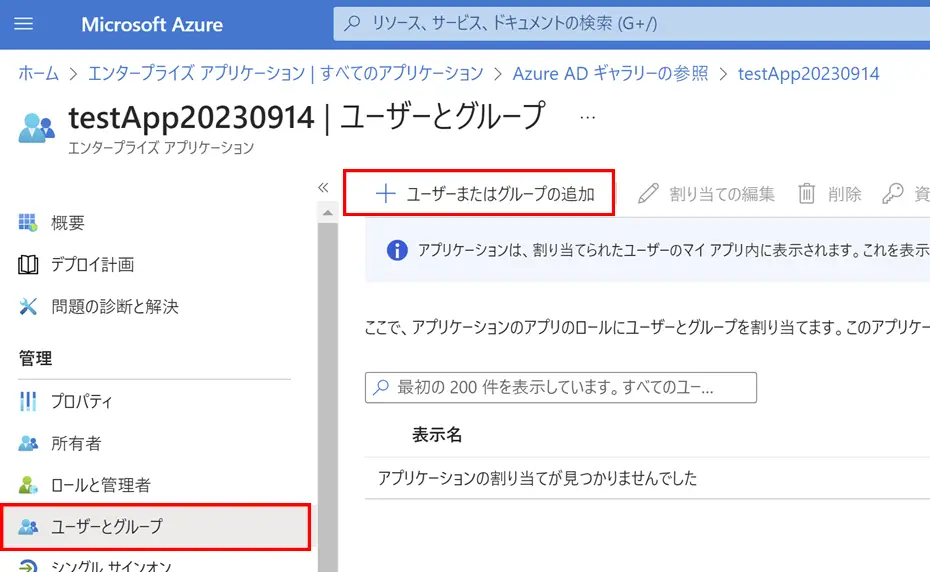Collapse the left navigation with double chevron

point(323,188)
